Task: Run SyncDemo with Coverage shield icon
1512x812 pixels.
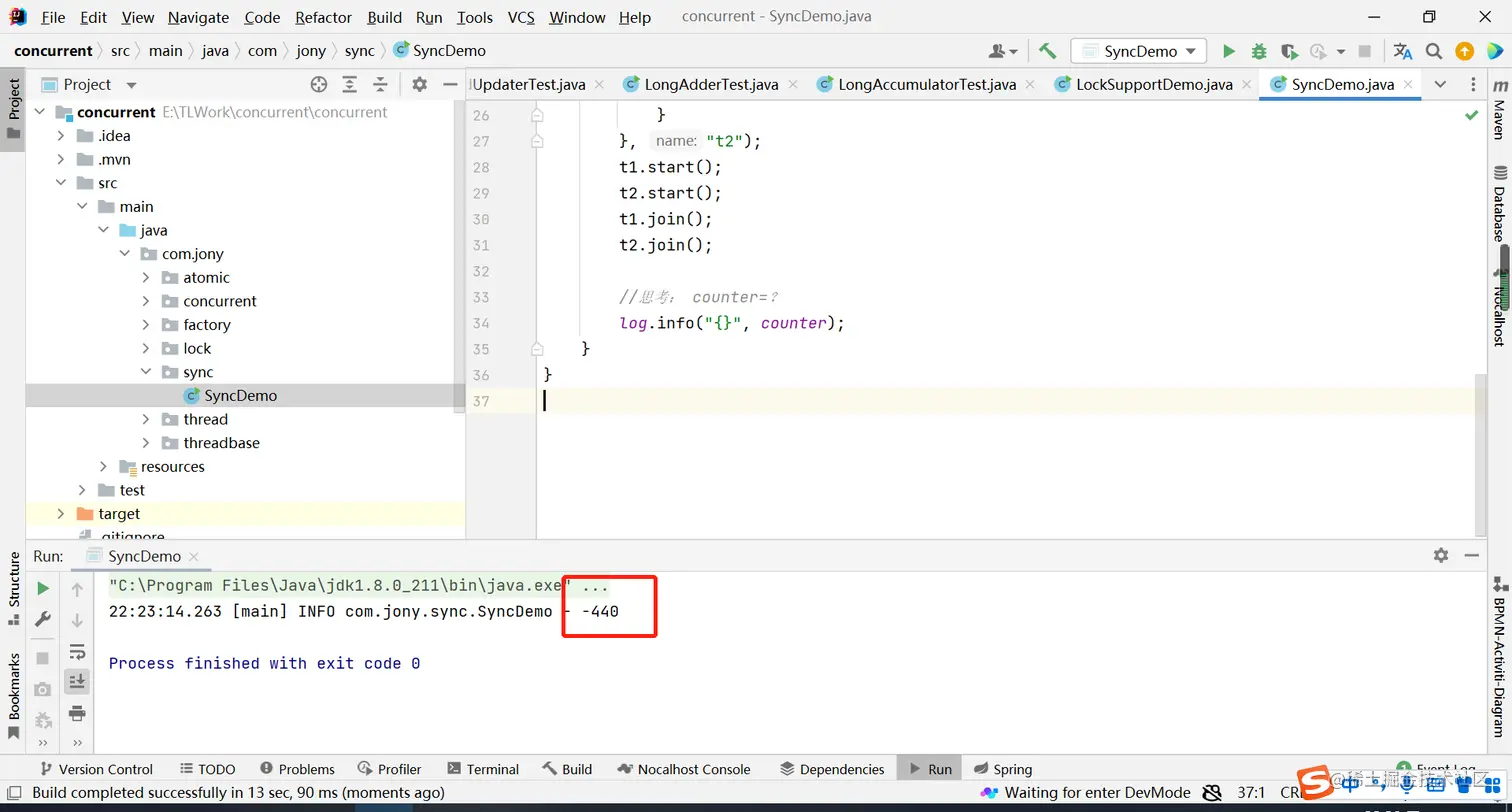Action: 1289,51
